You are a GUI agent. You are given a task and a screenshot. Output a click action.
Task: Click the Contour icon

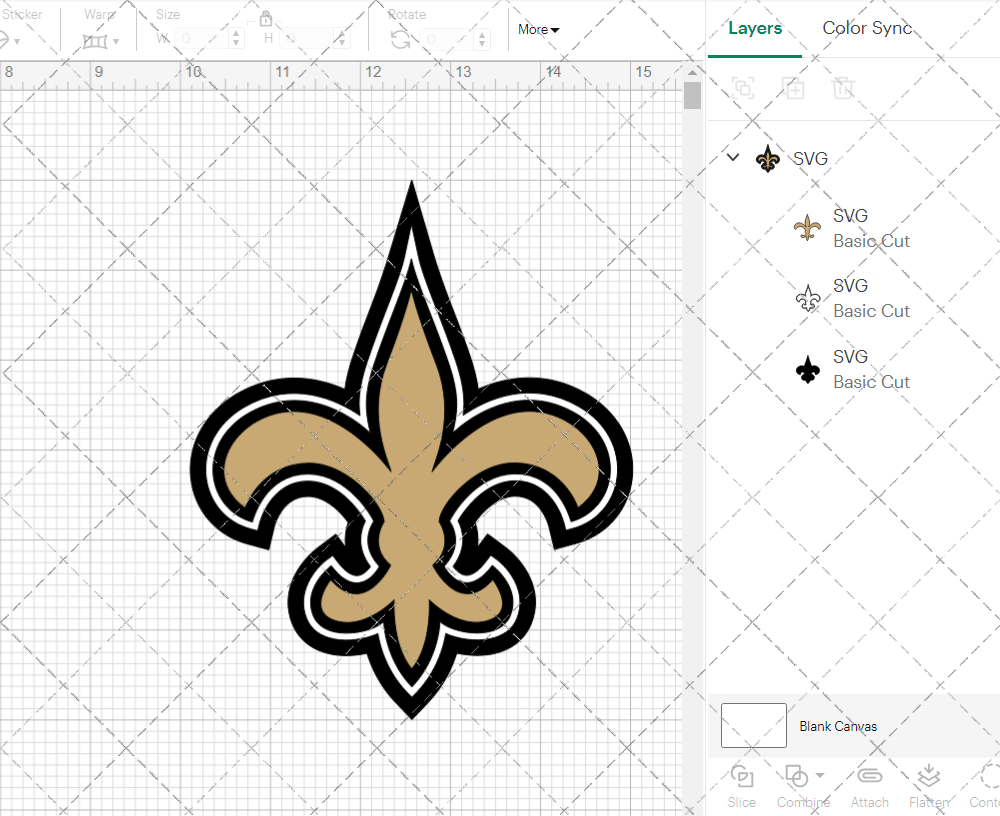(988, 776)
